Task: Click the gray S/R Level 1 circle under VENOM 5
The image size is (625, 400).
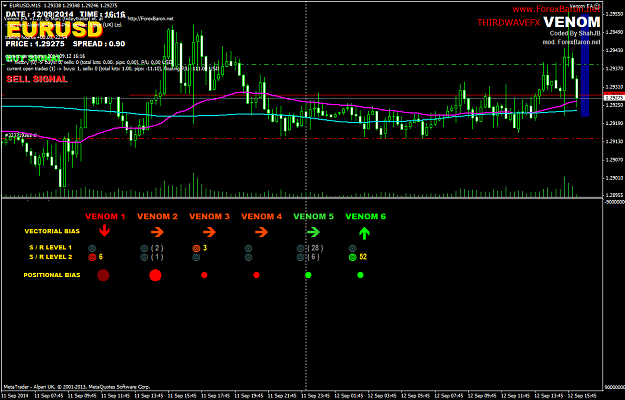Action: tap(300, 248)
